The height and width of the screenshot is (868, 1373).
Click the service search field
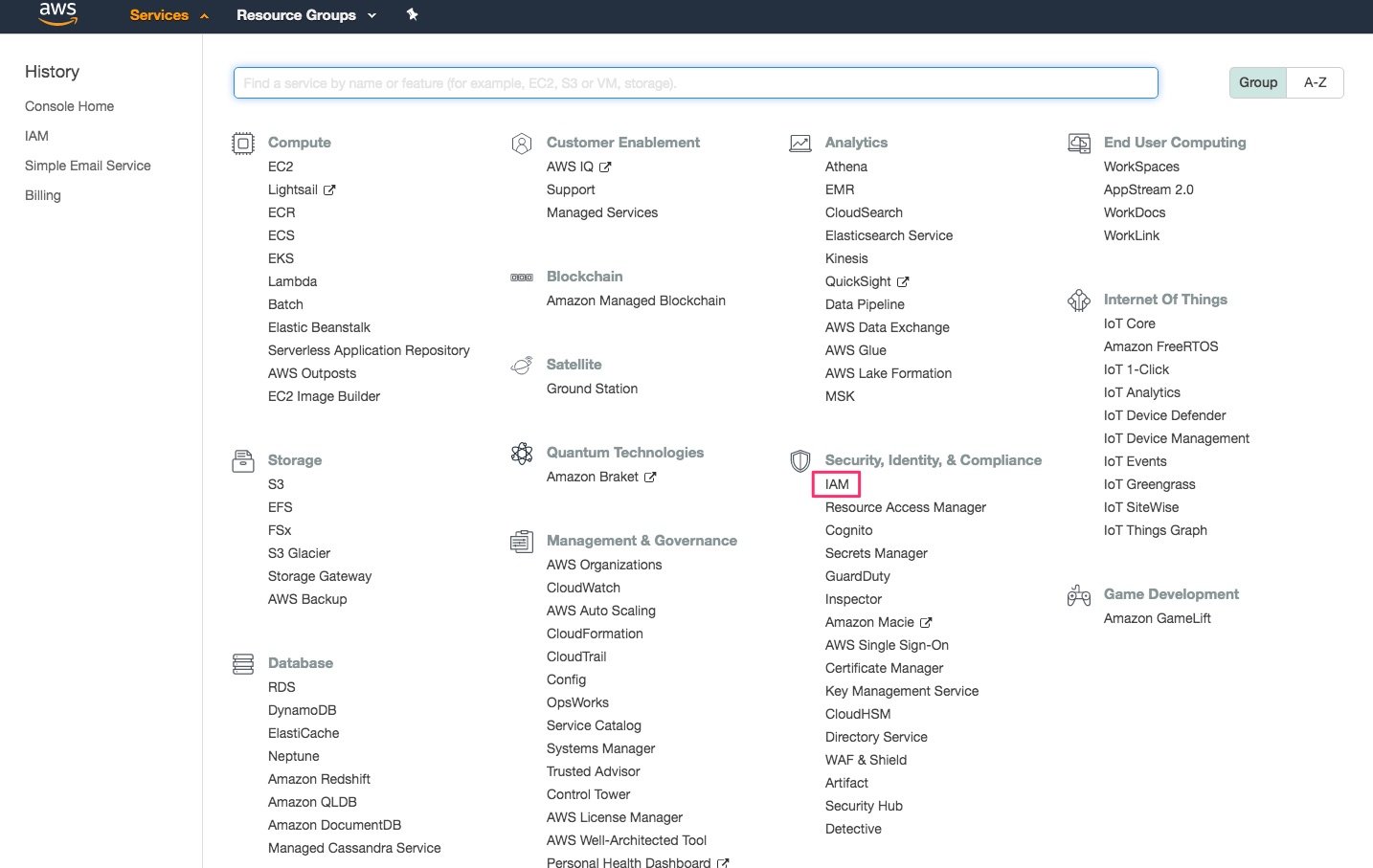click(x=695, y=82)
